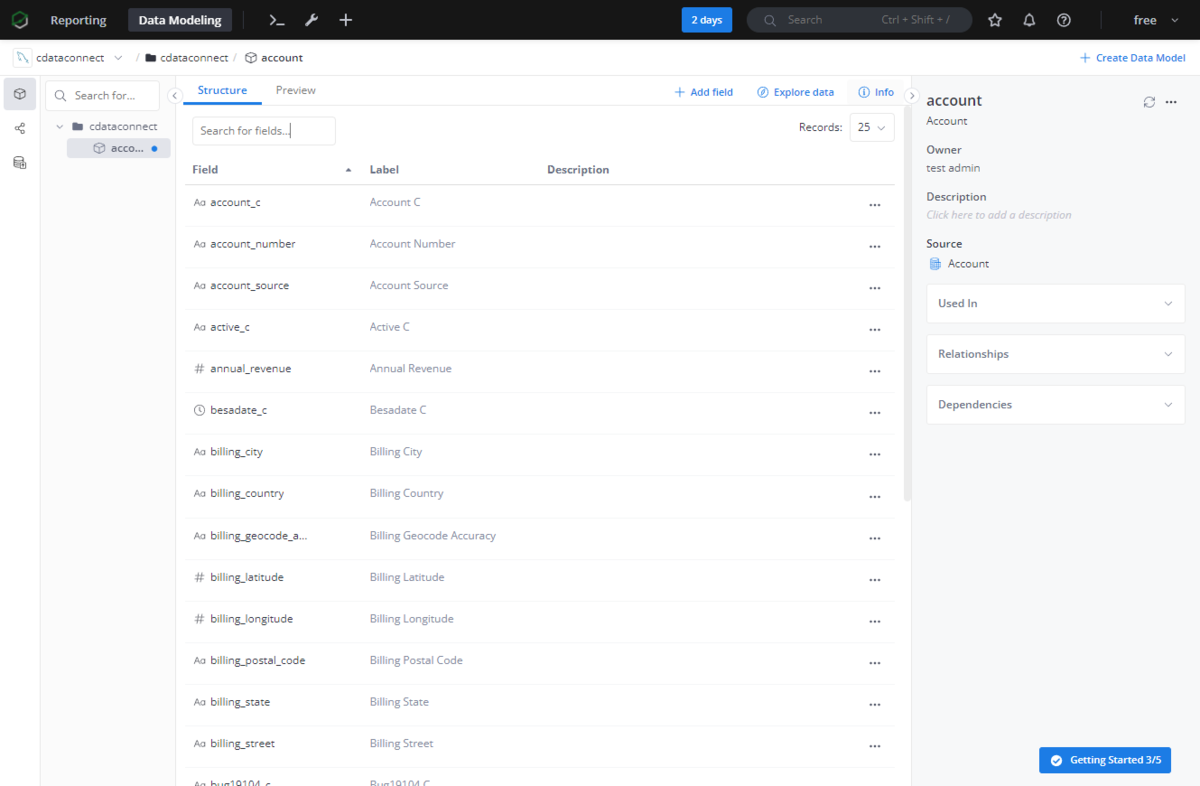Toggle the Info panel button
This screenshot has height=786, width=1200.
coord(876,92)
